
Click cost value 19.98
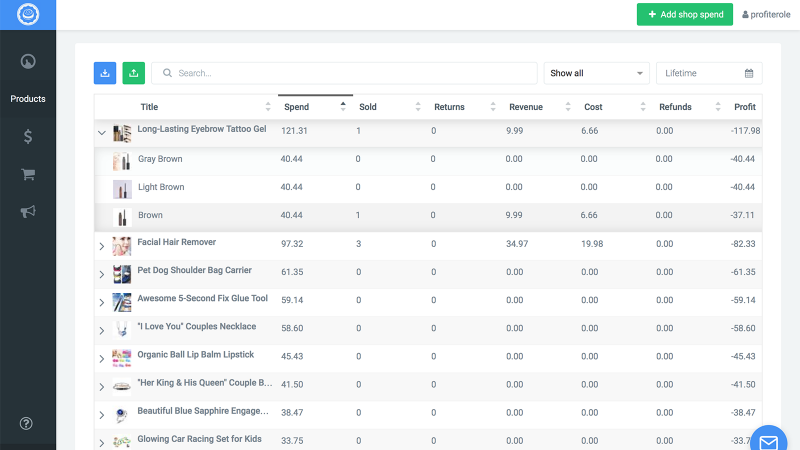pos(592,244)
